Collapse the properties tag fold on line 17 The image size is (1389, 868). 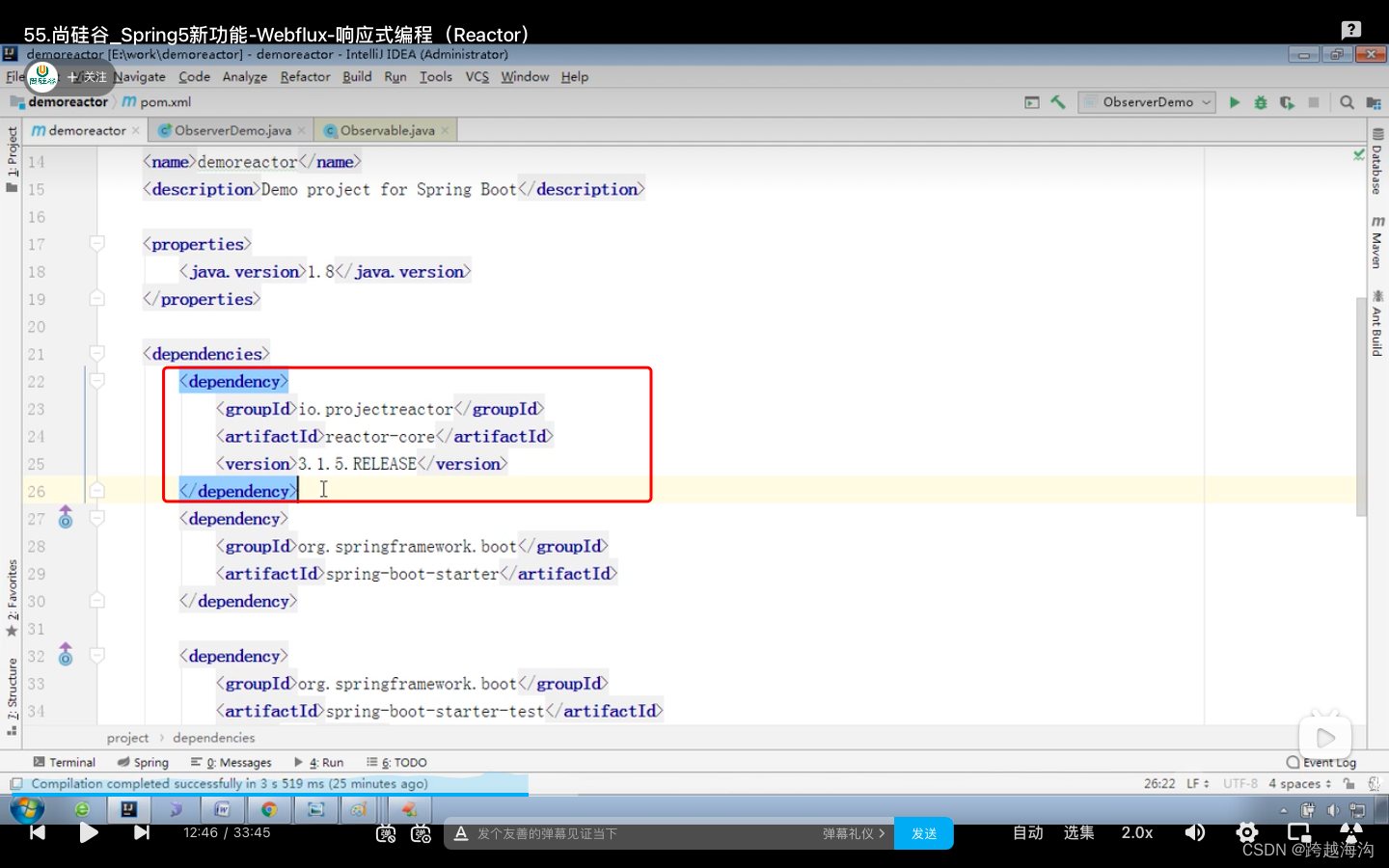[97, 244]
